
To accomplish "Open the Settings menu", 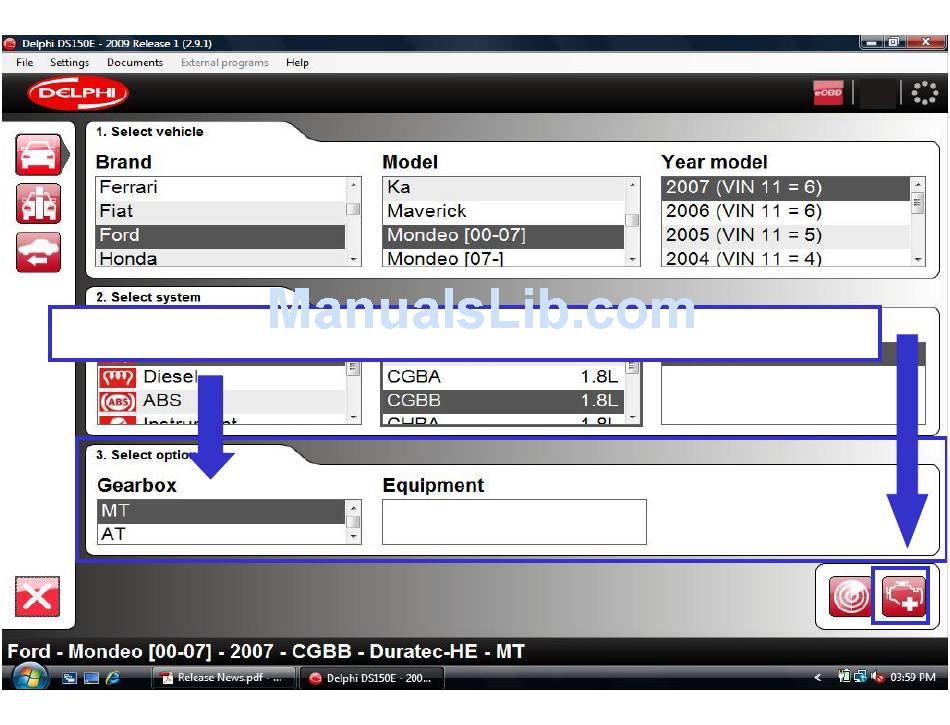I will coord(70,62).
